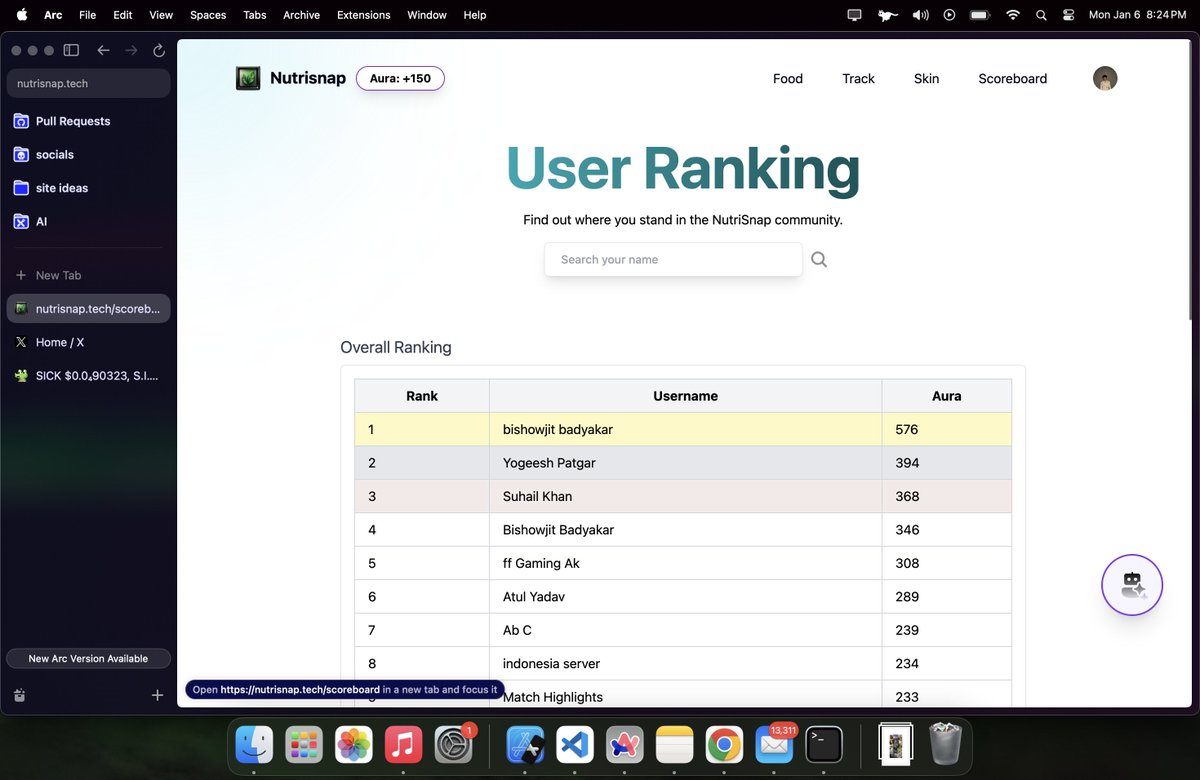The height and width of the screenshot is (780, 1200).
Task: Open Mail app in the dock
Action: click(x=774, y=745)
